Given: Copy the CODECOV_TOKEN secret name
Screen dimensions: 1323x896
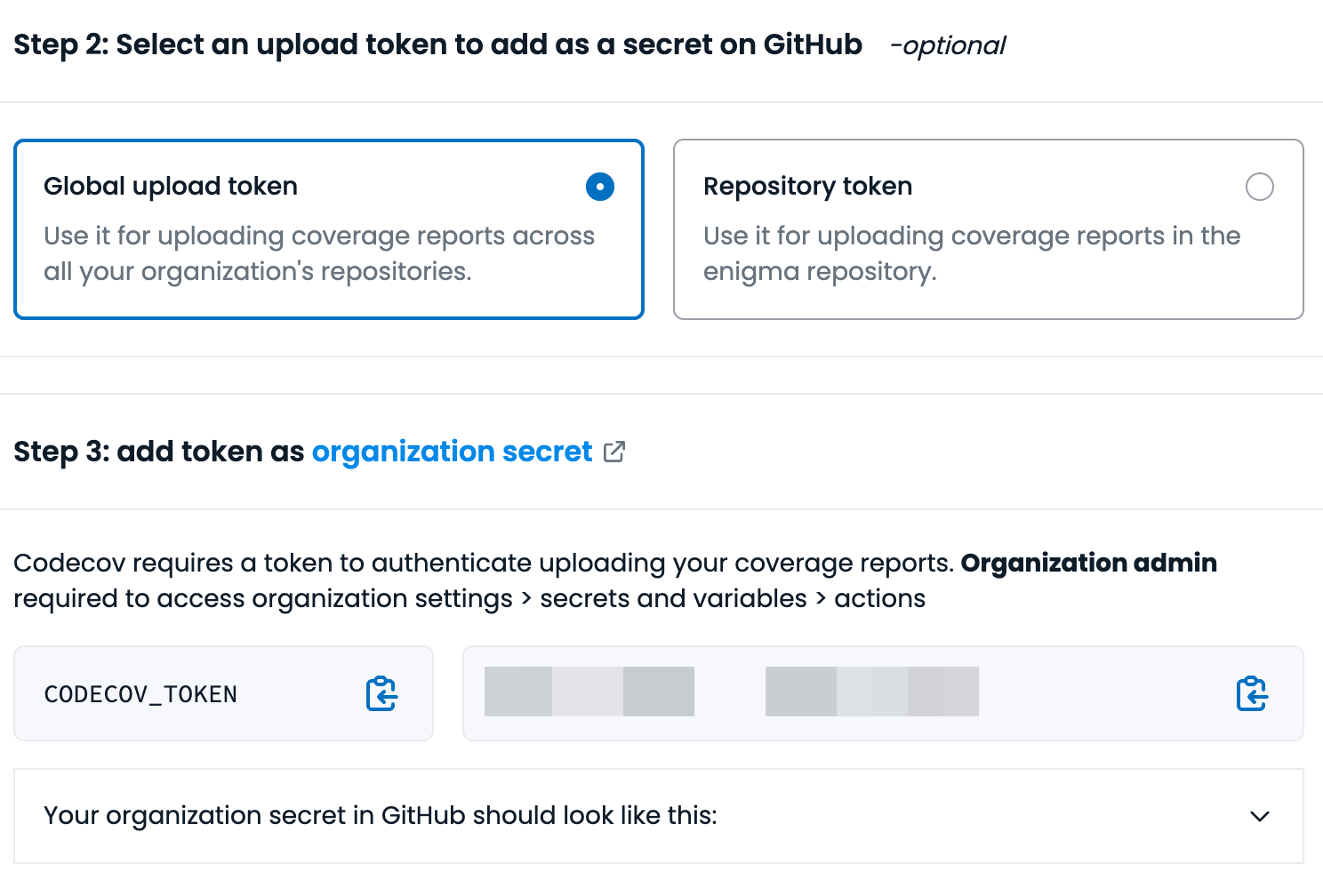Looking at the screenshot, I should click(381, 693).
